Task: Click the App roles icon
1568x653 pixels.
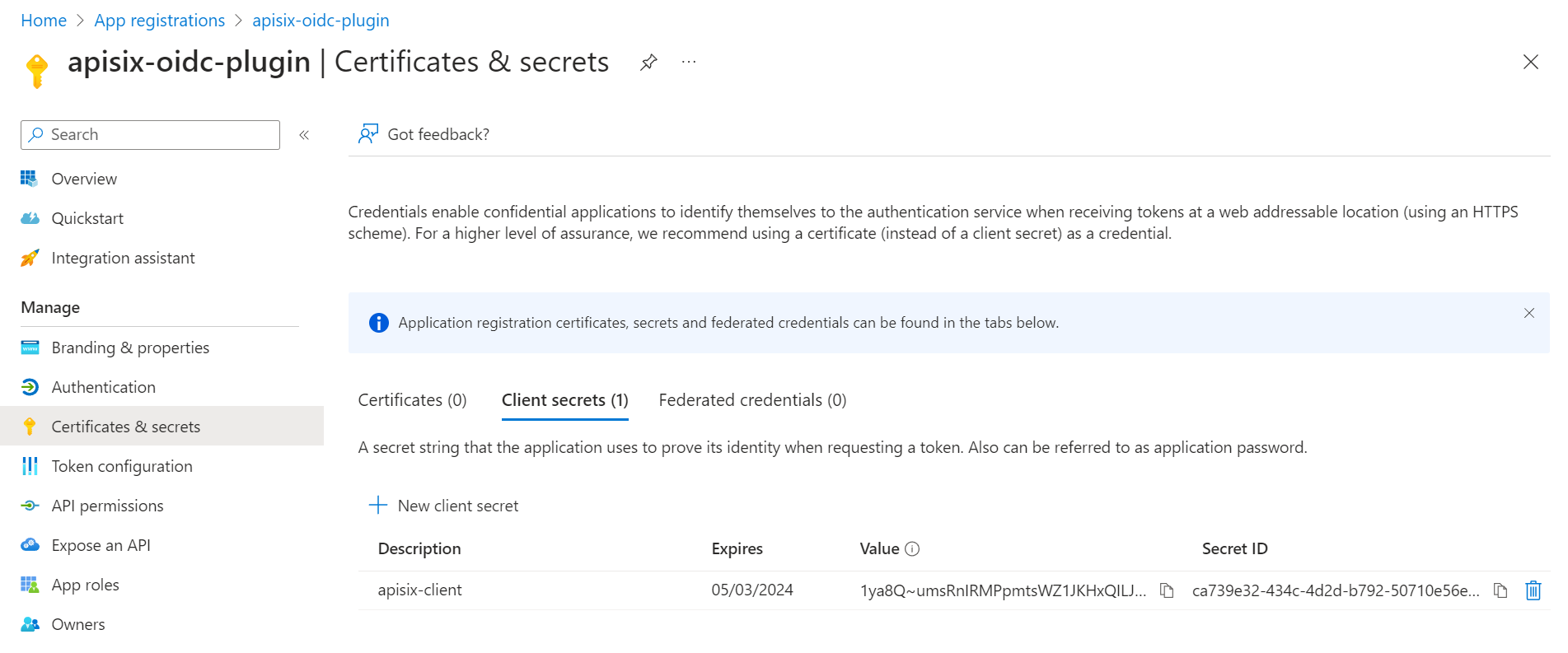Action: point(30,585)
